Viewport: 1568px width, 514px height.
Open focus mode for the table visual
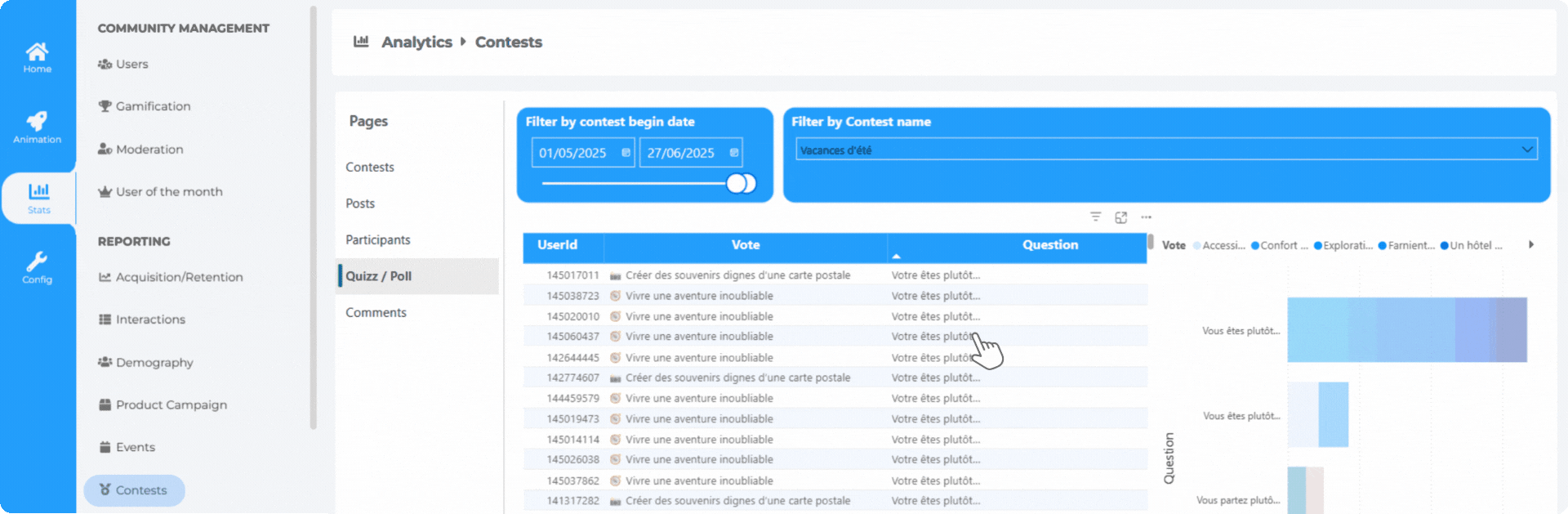(1120, 217)
